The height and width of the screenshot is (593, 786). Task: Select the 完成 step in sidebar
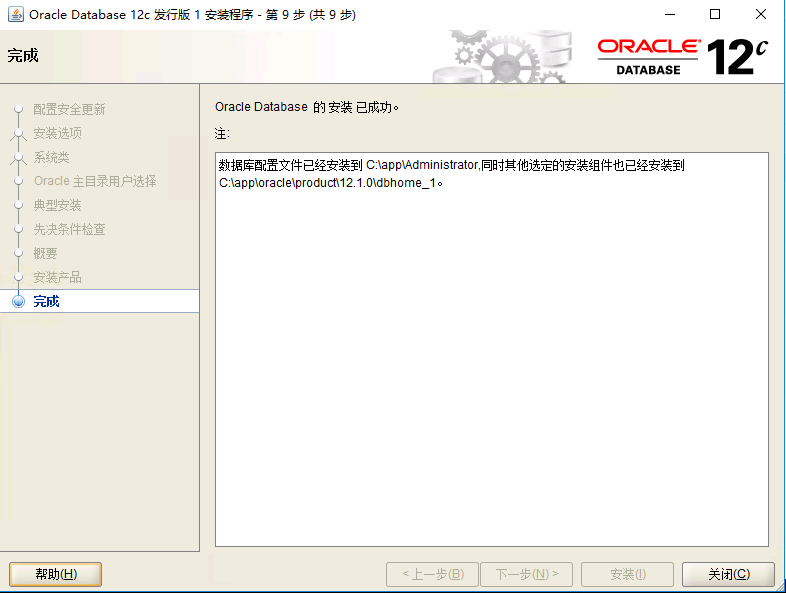(46, 301)
